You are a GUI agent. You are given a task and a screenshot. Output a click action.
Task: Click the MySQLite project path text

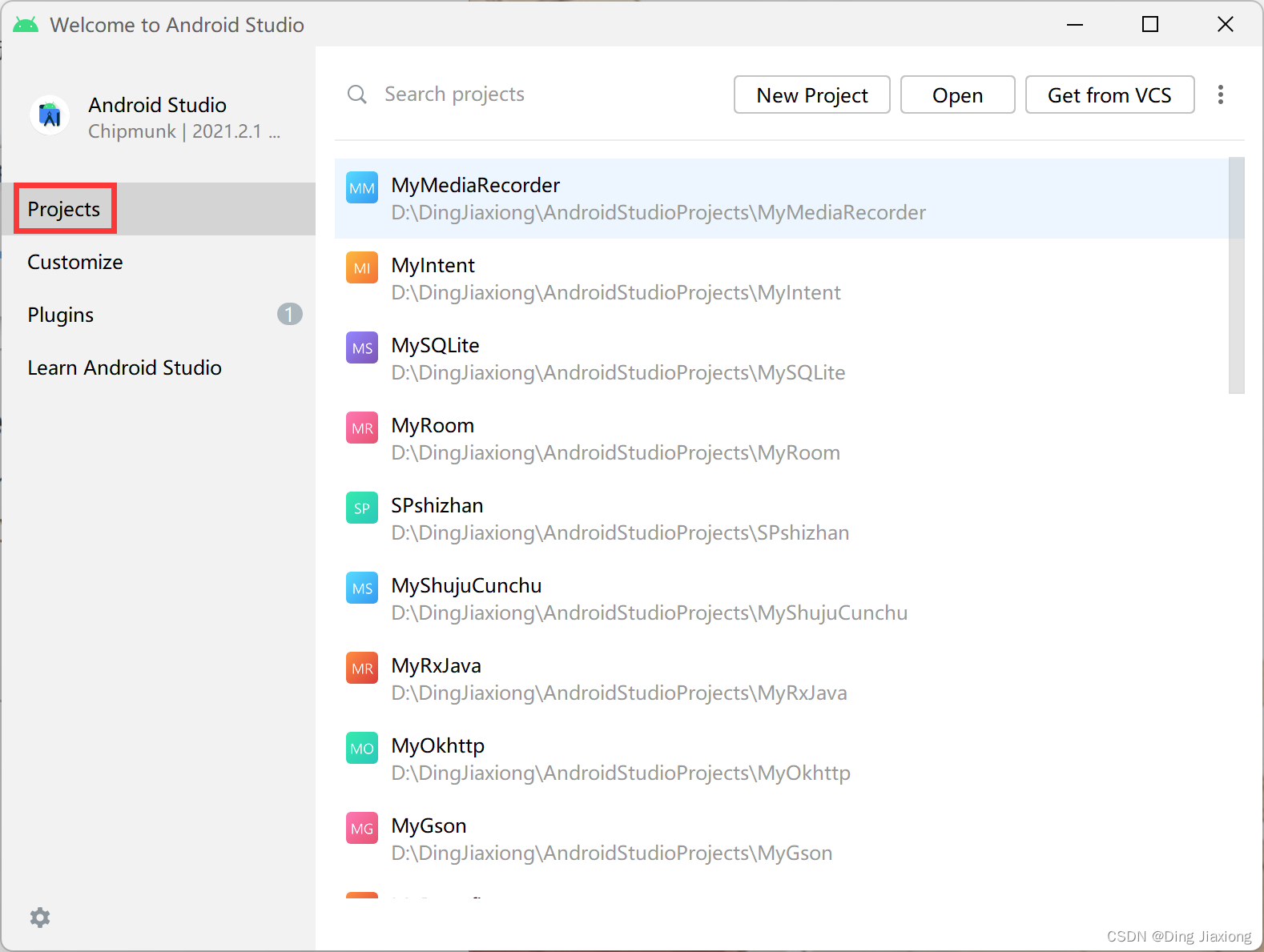618,372
